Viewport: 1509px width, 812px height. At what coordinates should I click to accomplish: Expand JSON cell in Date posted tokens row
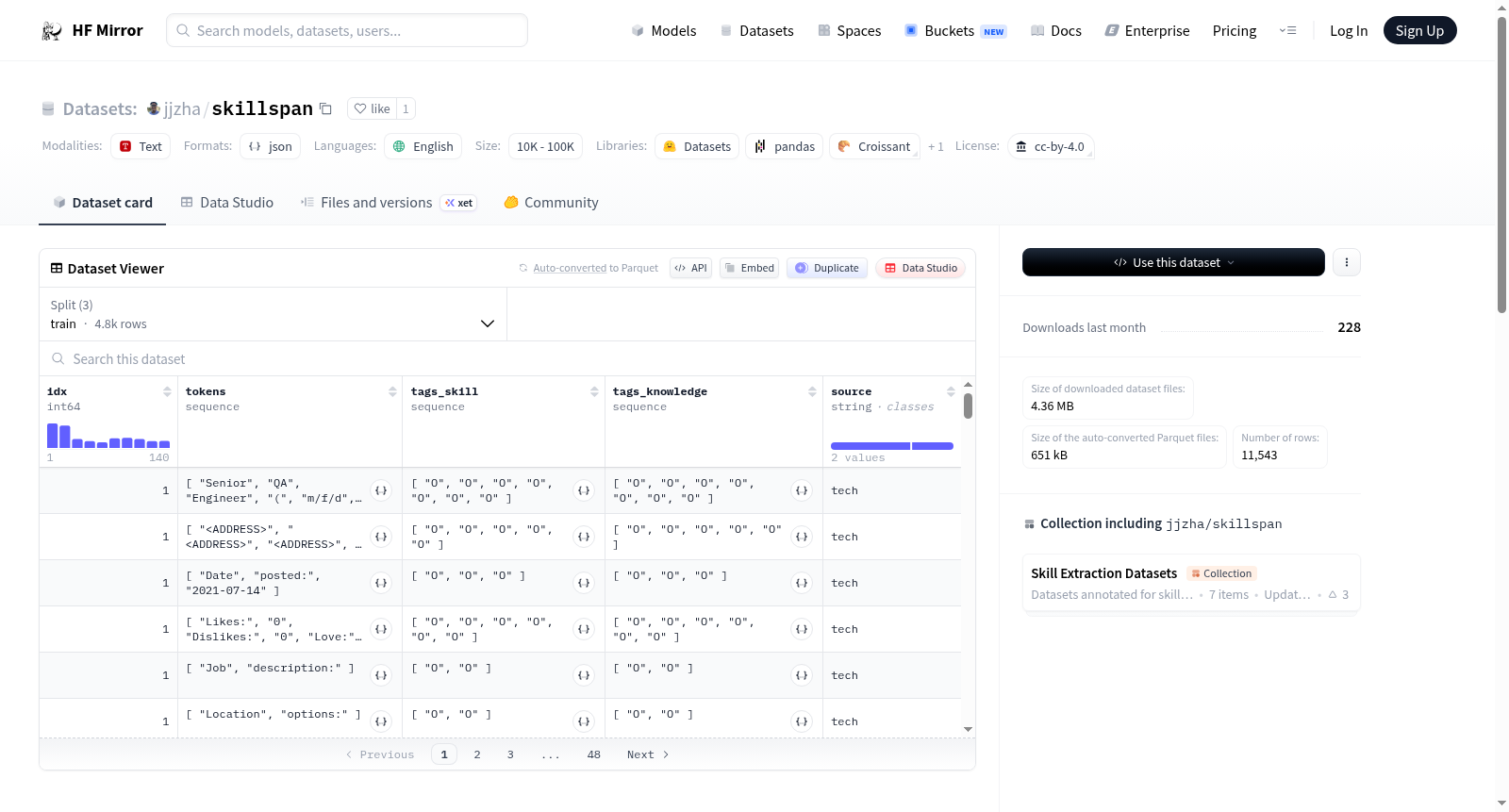point(381,583)
